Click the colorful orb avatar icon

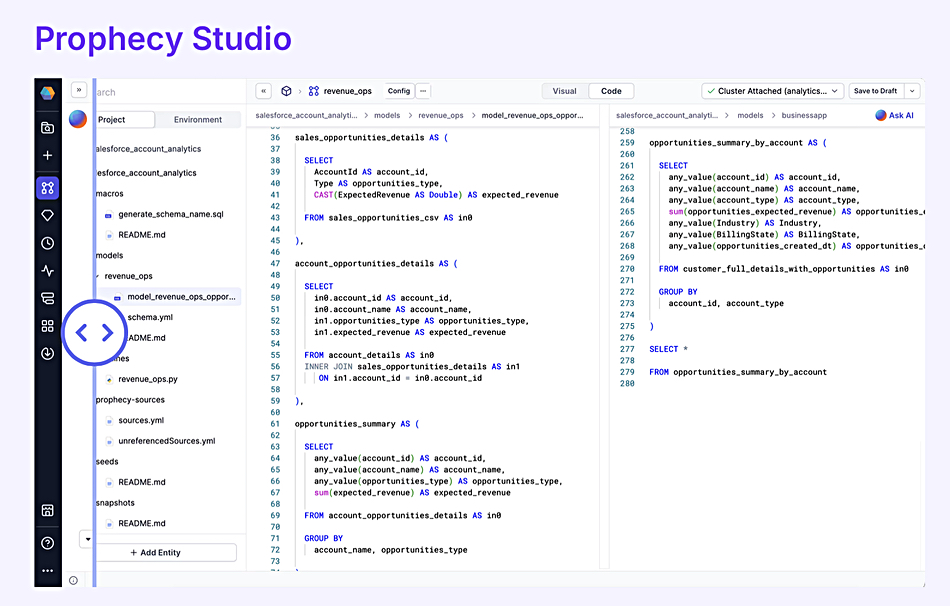(78, 119)
